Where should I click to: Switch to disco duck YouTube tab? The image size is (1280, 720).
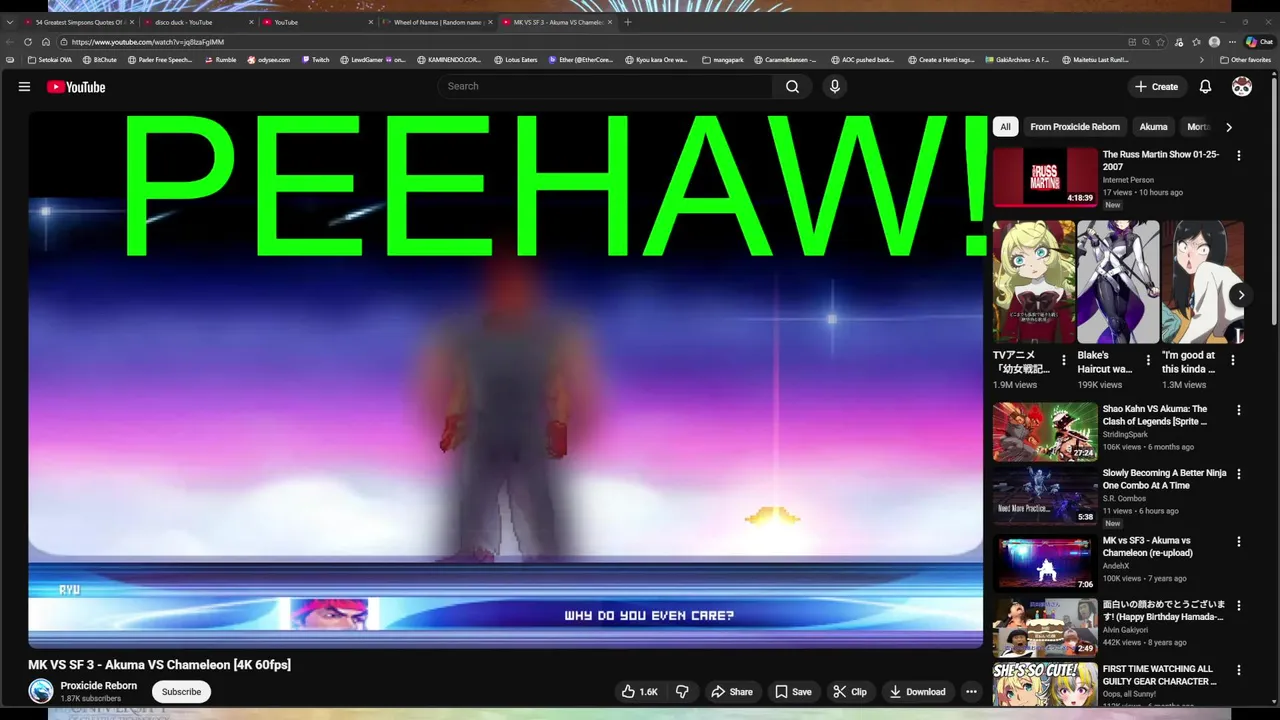click(198, 22)
